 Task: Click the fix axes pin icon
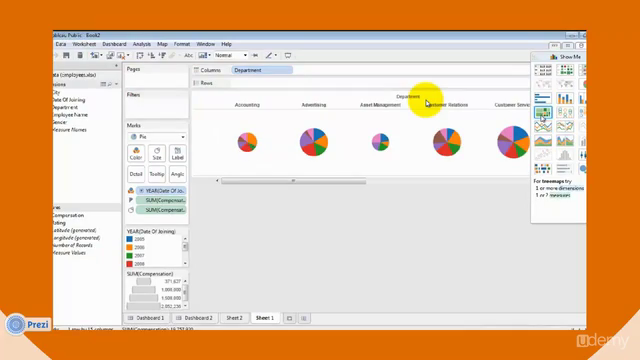pyautogui.click(x=255, y=55)
